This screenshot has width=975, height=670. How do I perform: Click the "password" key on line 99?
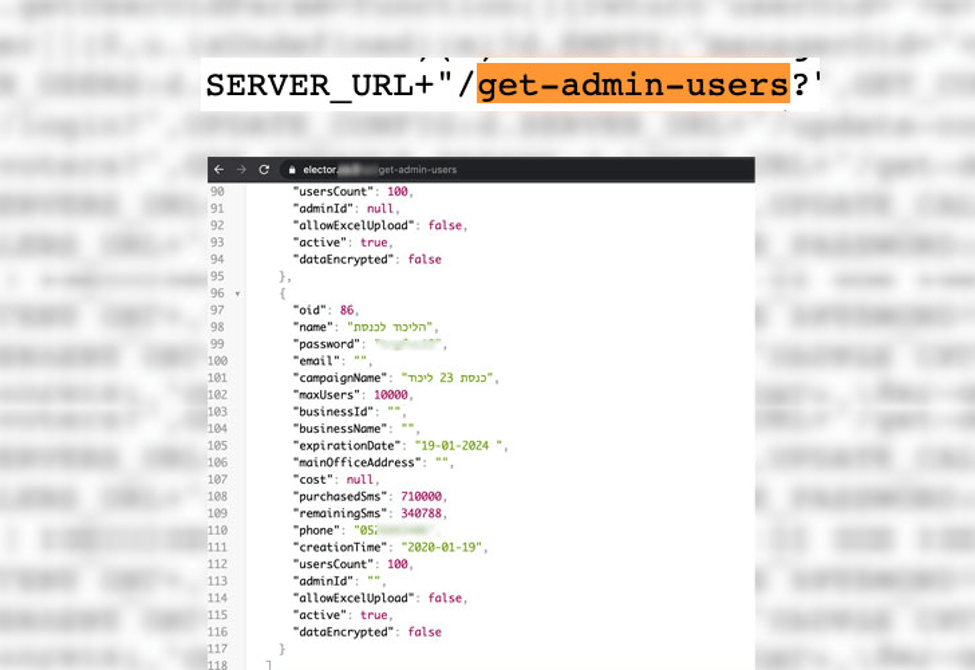(x=326, y=344)
